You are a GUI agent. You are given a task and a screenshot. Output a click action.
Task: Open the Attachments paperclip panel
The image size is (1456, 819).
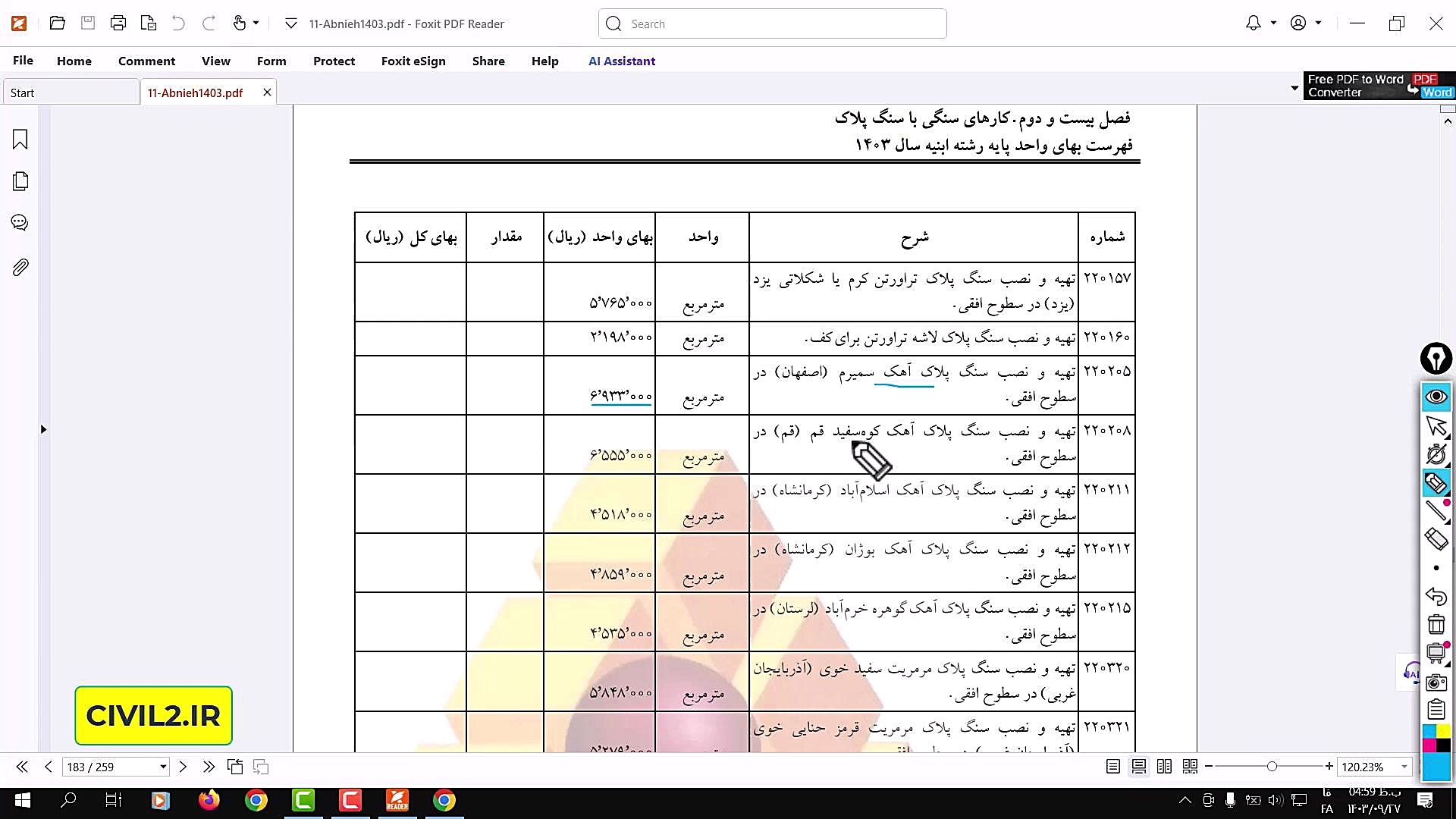coord(20,267)
